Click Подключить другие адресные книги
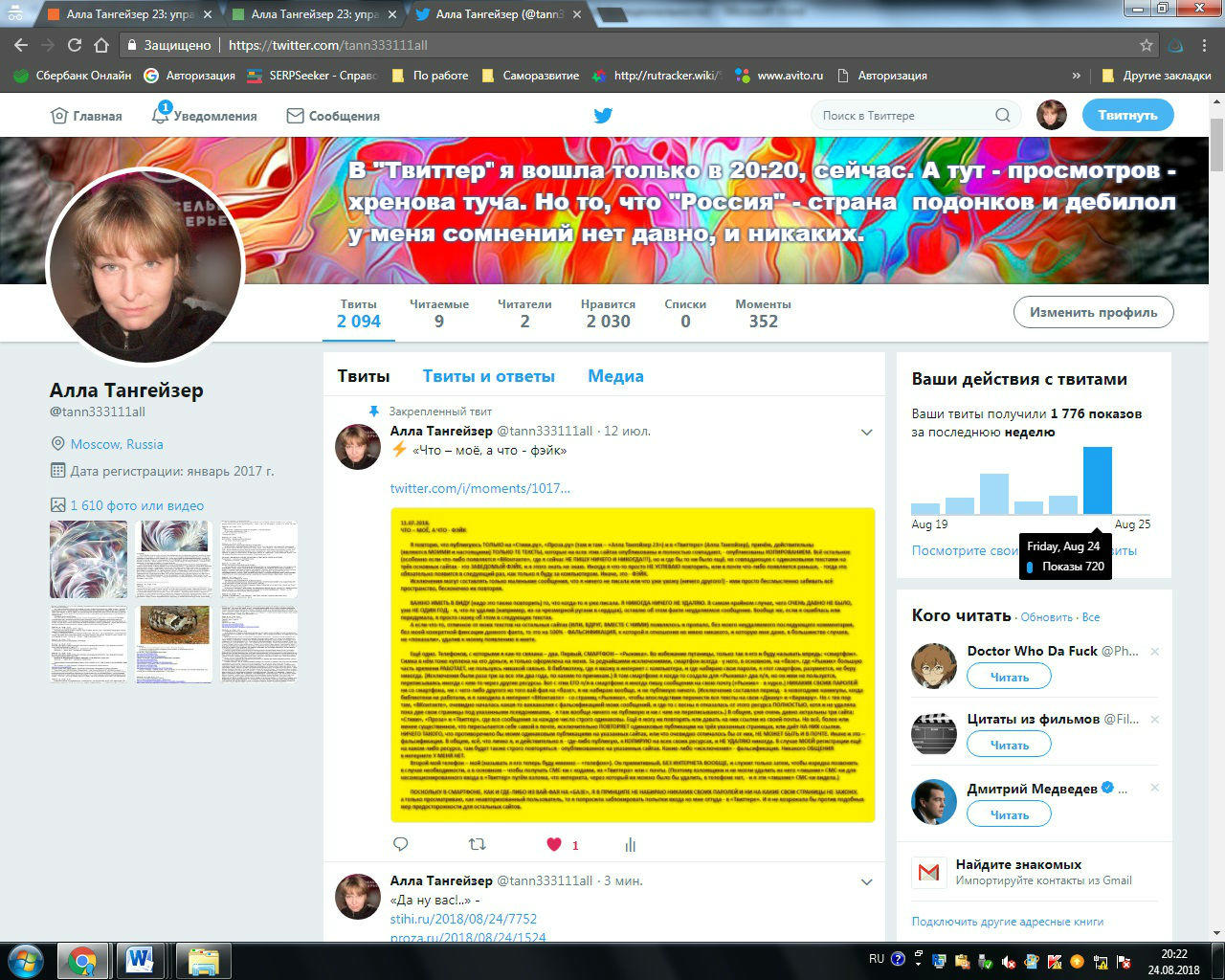 pyautogui.click(x=1008, y=922)
